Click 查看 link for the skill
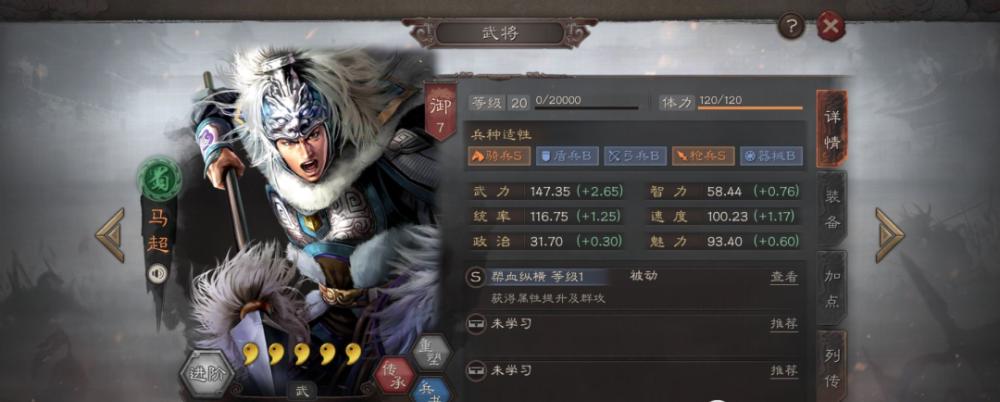The height and width of the screenshot is (402, 1000). [x=784, y=277]
